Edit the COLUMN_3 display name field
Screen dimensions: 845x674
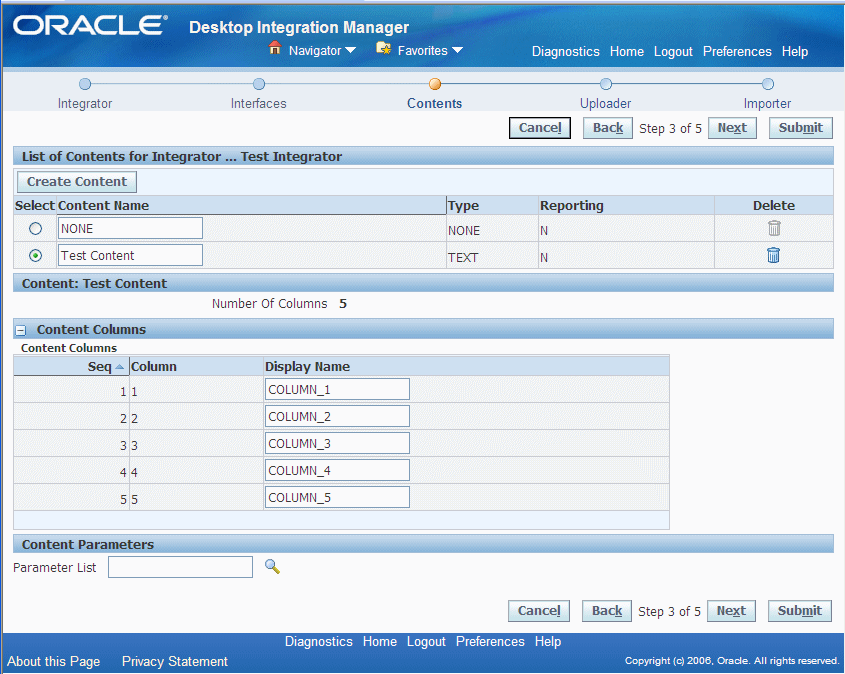click(337, 443)
